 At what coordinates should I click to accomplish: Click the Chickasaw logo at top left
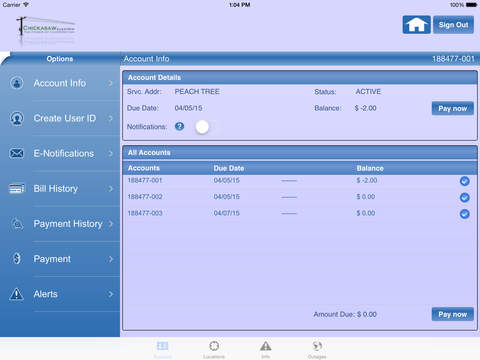click(x=46, y=29)
